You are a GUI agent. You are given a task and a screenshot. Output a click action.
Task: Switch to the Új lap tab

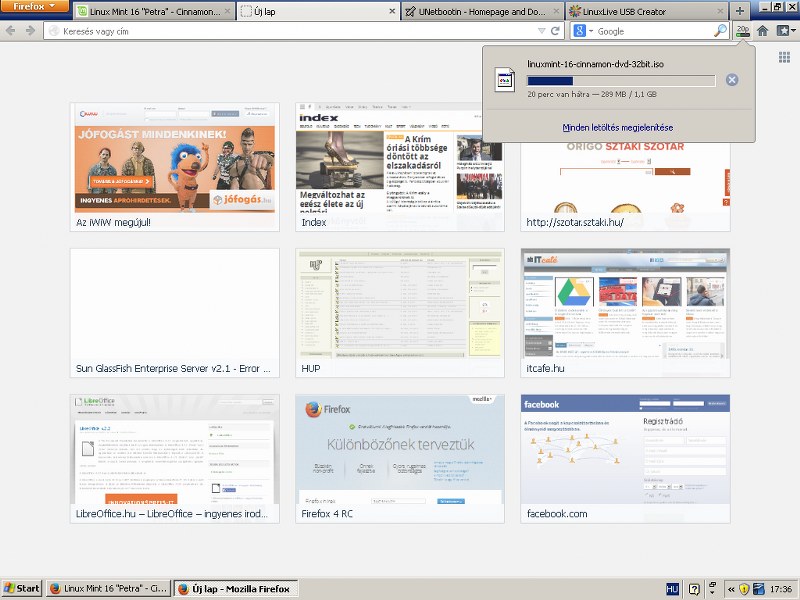click(318, 11)
